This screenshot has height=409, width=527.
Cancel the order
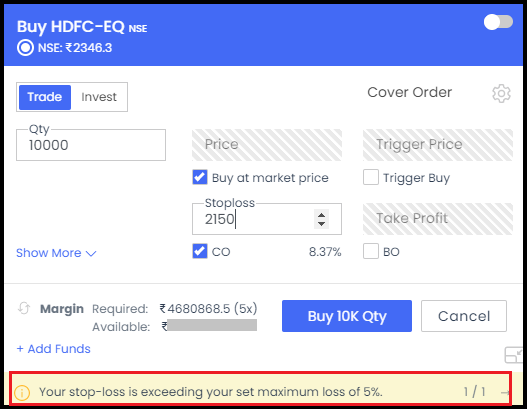[464, 316]
